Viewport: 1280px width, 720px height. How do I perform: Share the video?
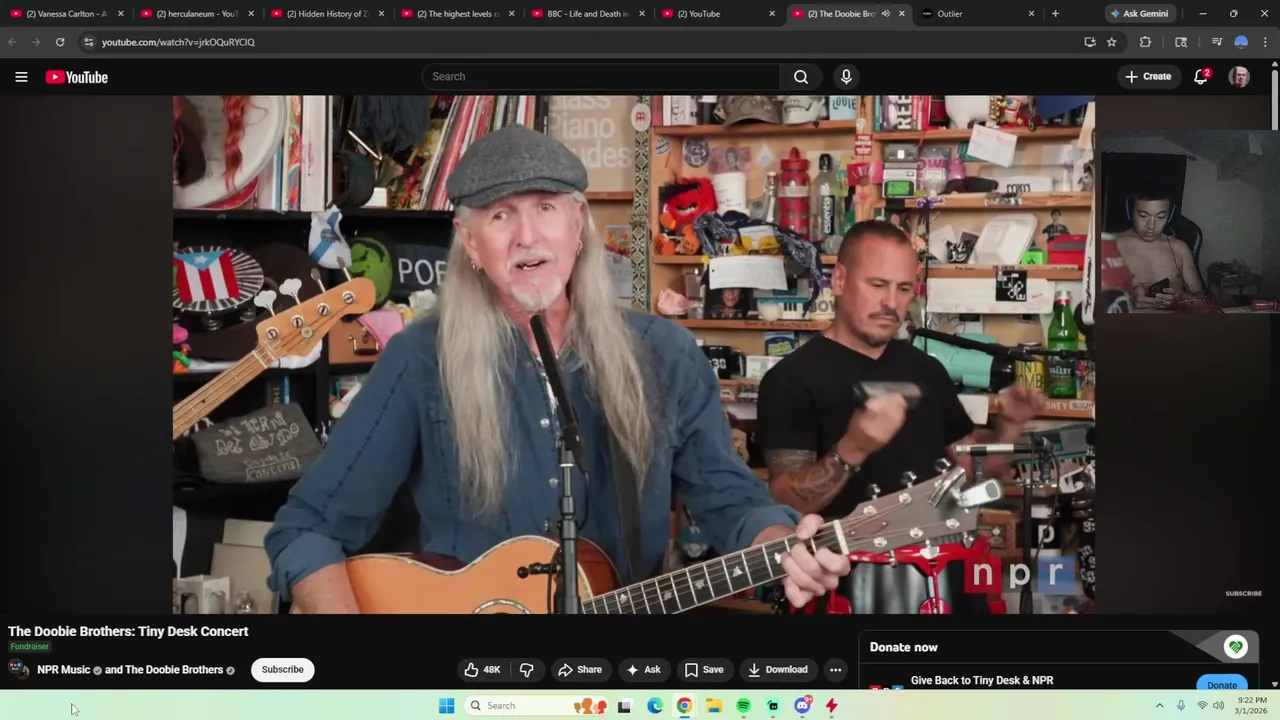click(580, 670)
